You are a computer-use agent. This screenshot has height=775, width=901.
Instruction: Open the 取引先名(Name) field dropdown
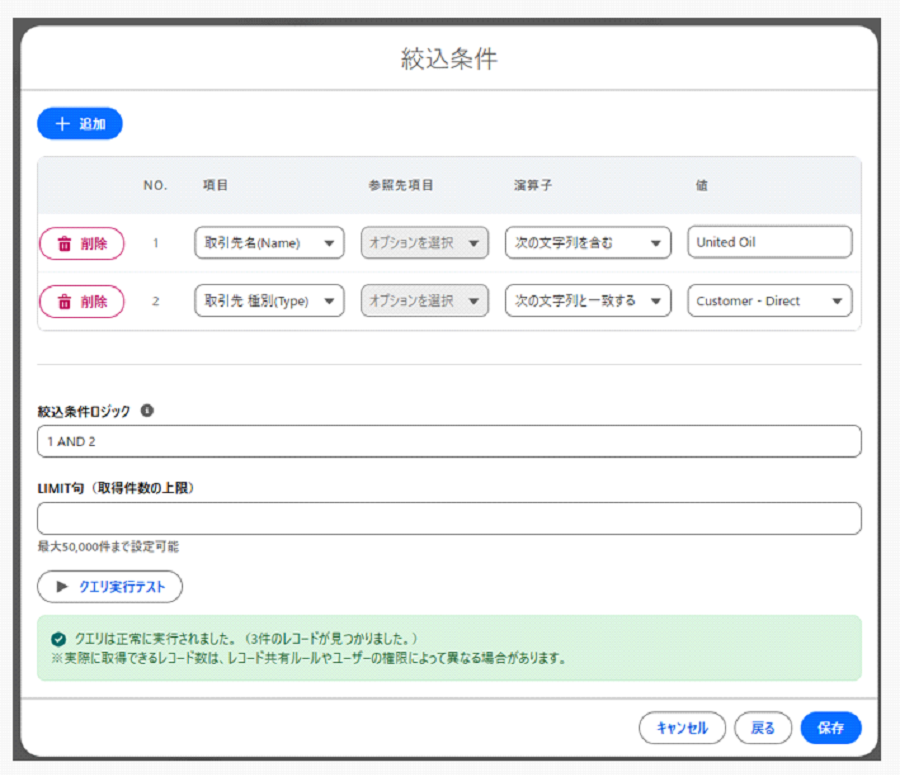[x=269, y=243]
